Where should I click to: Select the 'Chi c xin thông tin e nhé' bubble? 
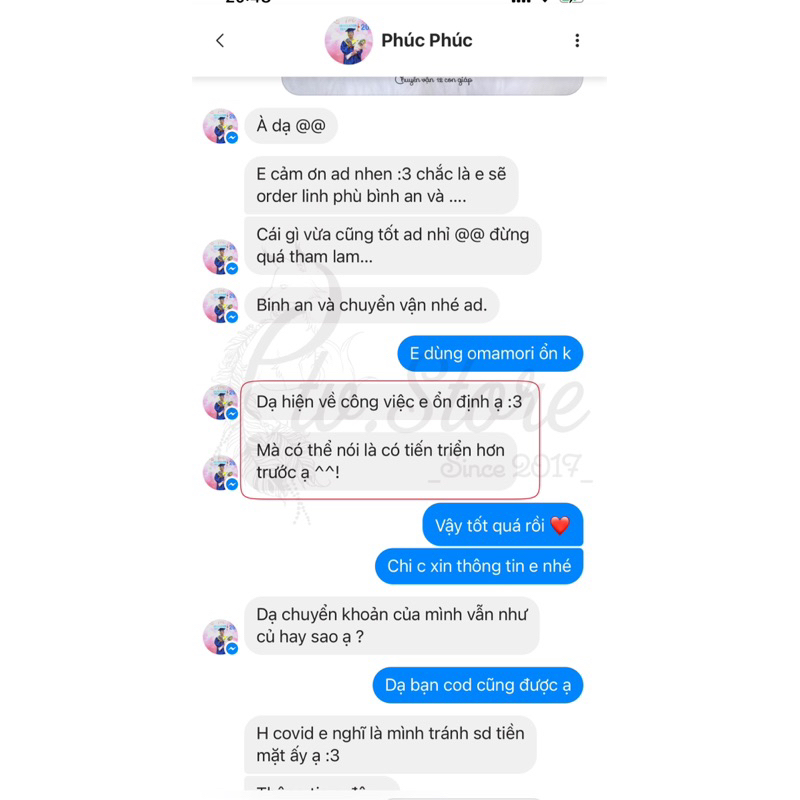(x=479, y=566)
